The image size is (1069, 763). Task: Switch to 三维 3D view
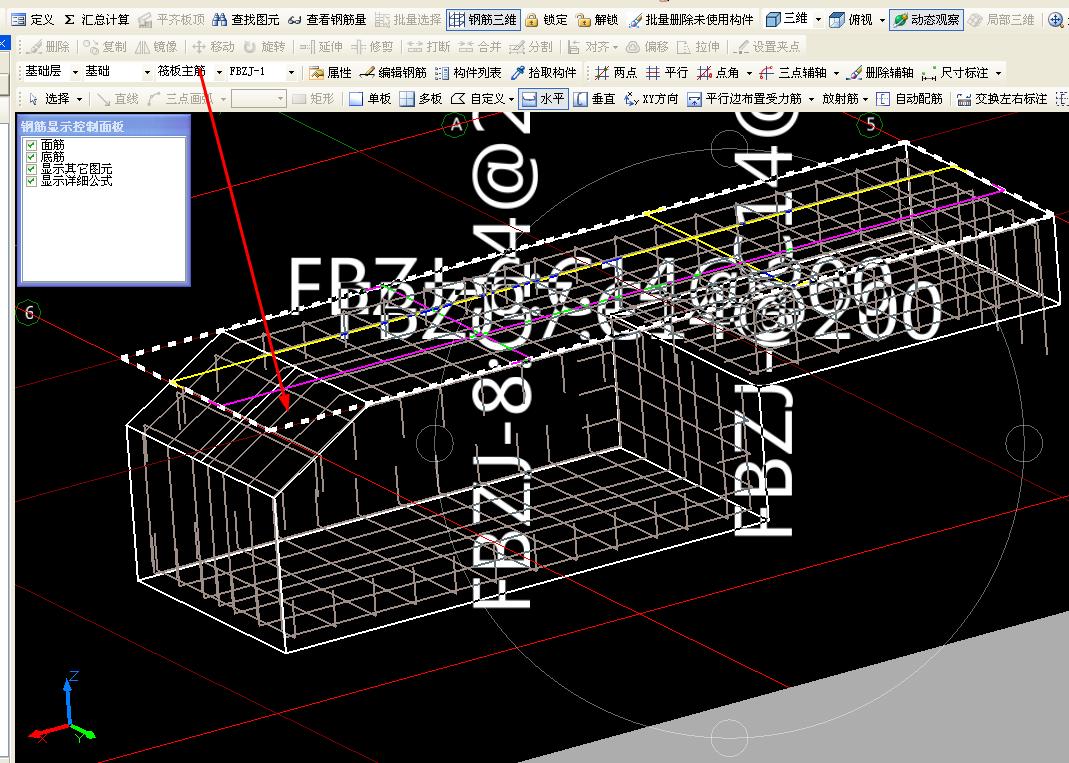pyautogui.click(x=787, y=20)
